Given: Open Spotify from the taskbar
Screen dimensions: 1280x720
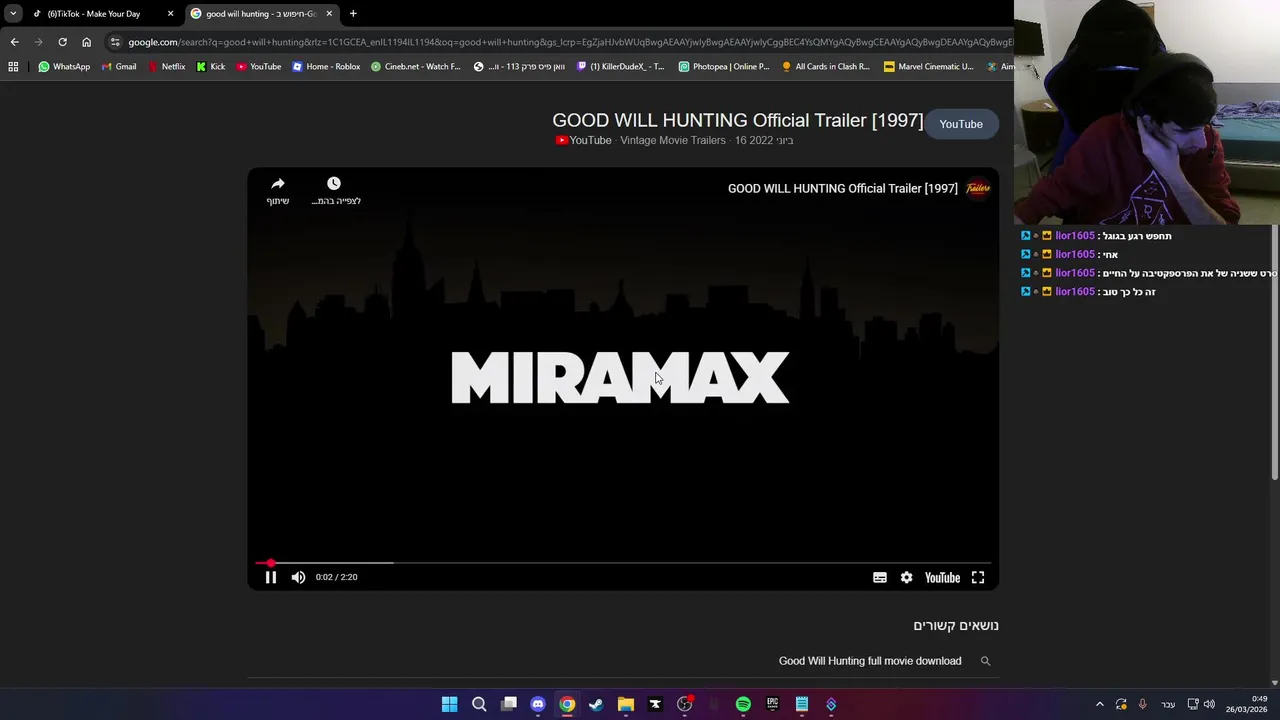Looking at the screenshot, I should [x=743, y=704].
